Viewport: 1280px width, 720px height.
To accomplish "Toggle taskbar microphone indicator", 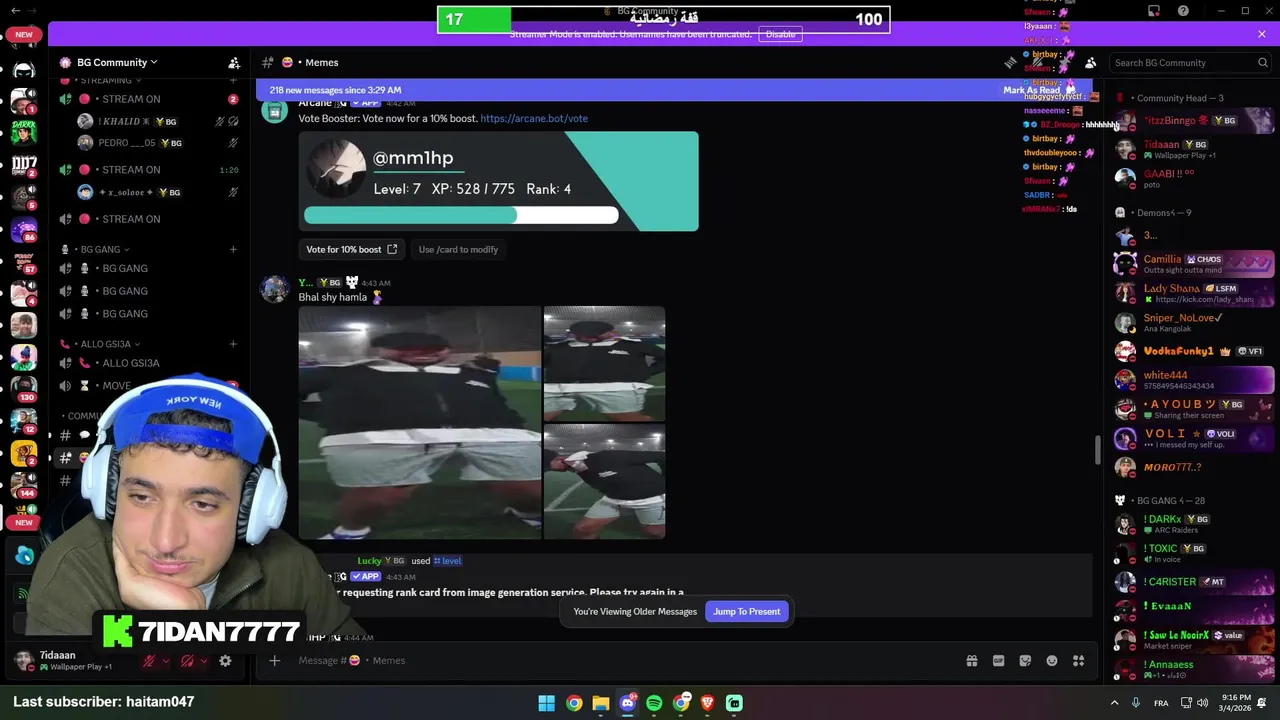I will [x=1135, y=703].
